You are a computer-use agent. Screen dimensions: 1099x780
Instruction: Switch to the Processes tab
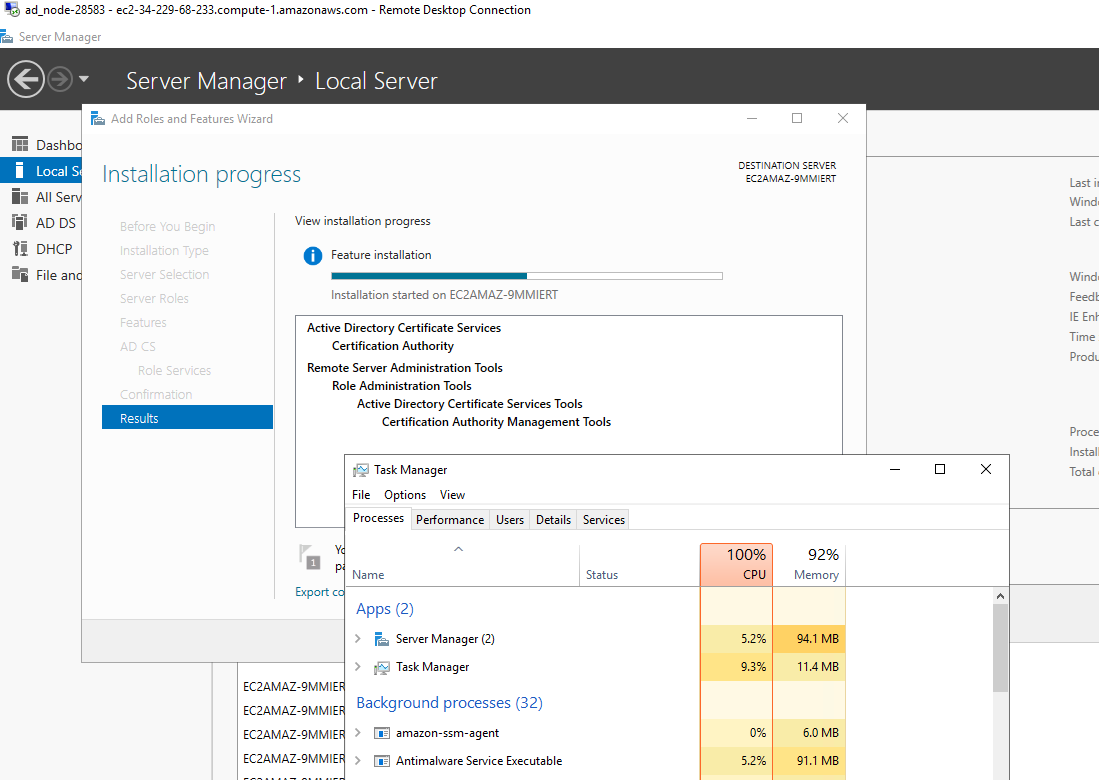(378, 519)
